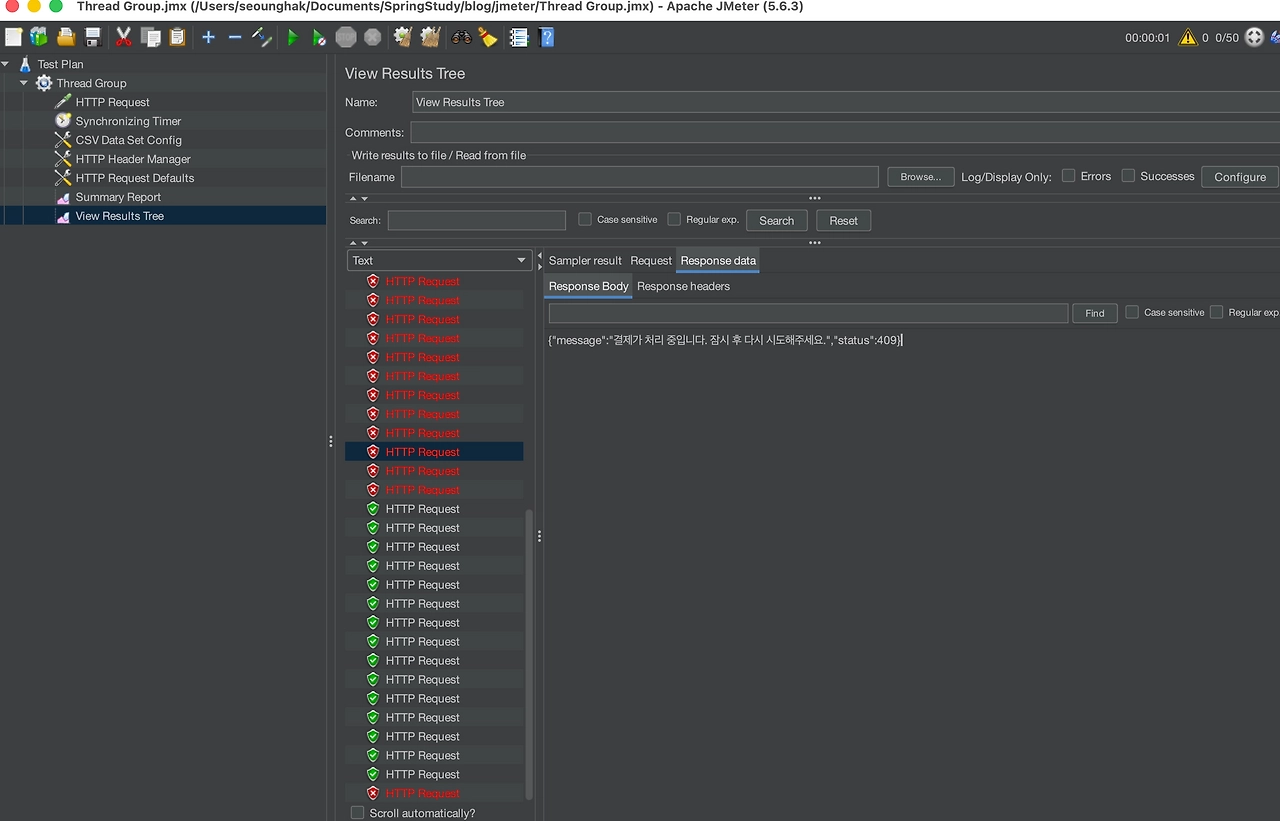Toggle element enabled state via toolbar icon
This screenshot has width=1280, height=821.
262,37
